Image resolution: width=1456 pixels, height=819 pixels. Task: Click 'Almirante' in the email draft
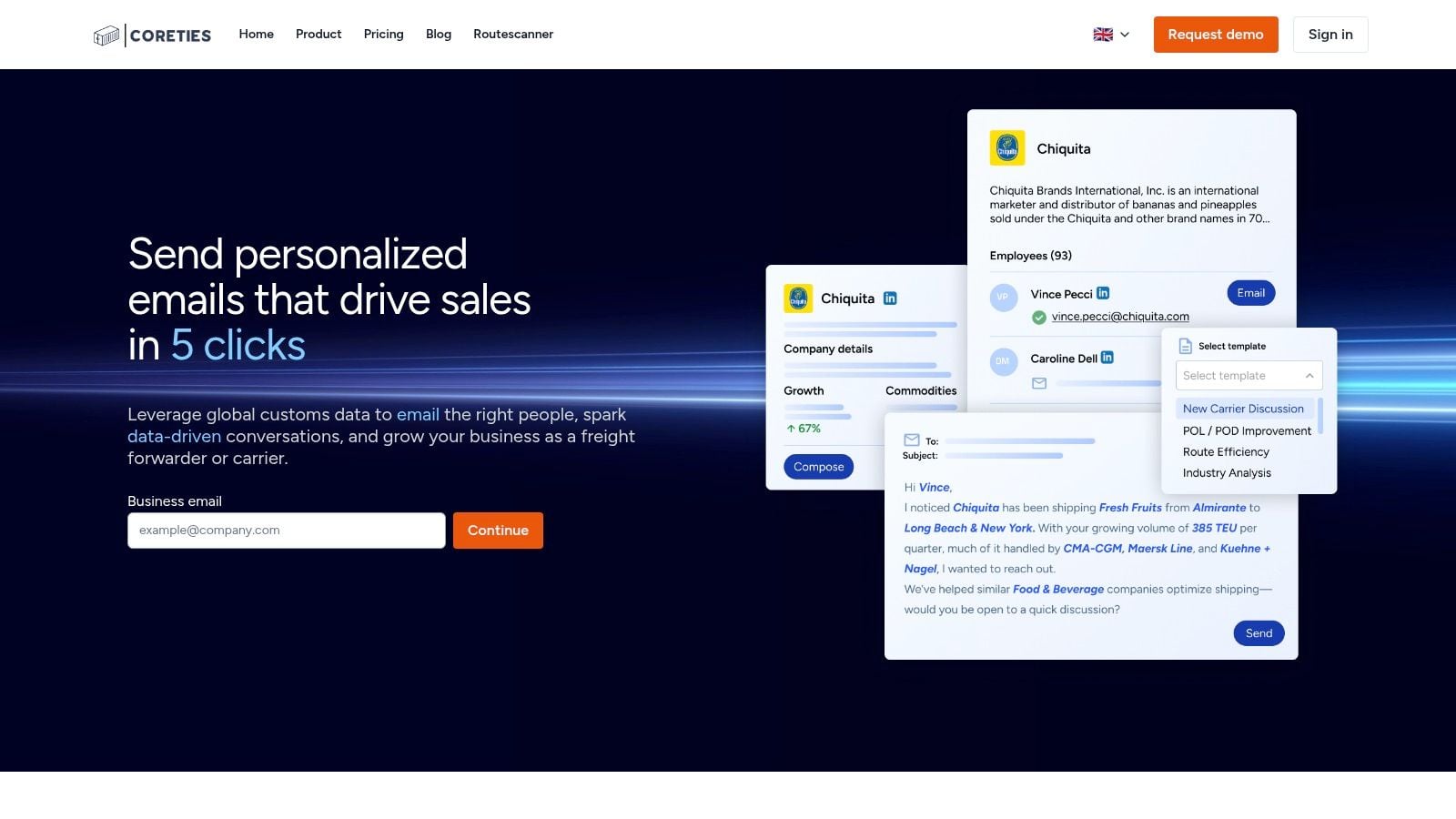click(x=1219, y=508)
